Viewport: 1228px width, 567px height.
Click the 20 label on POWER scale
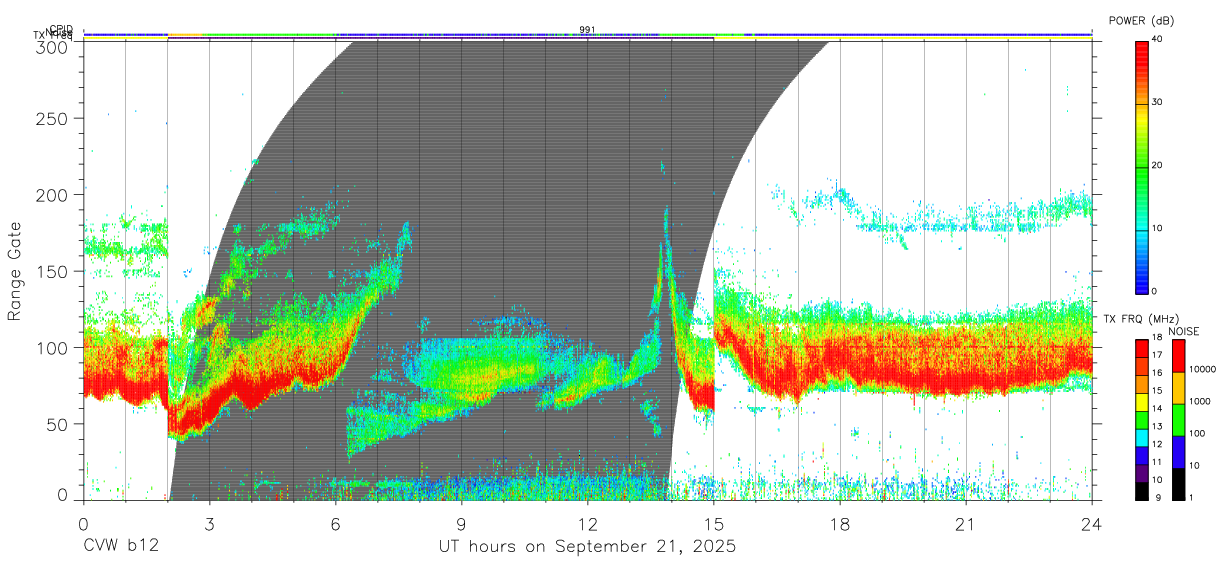tap(1158, 165)
